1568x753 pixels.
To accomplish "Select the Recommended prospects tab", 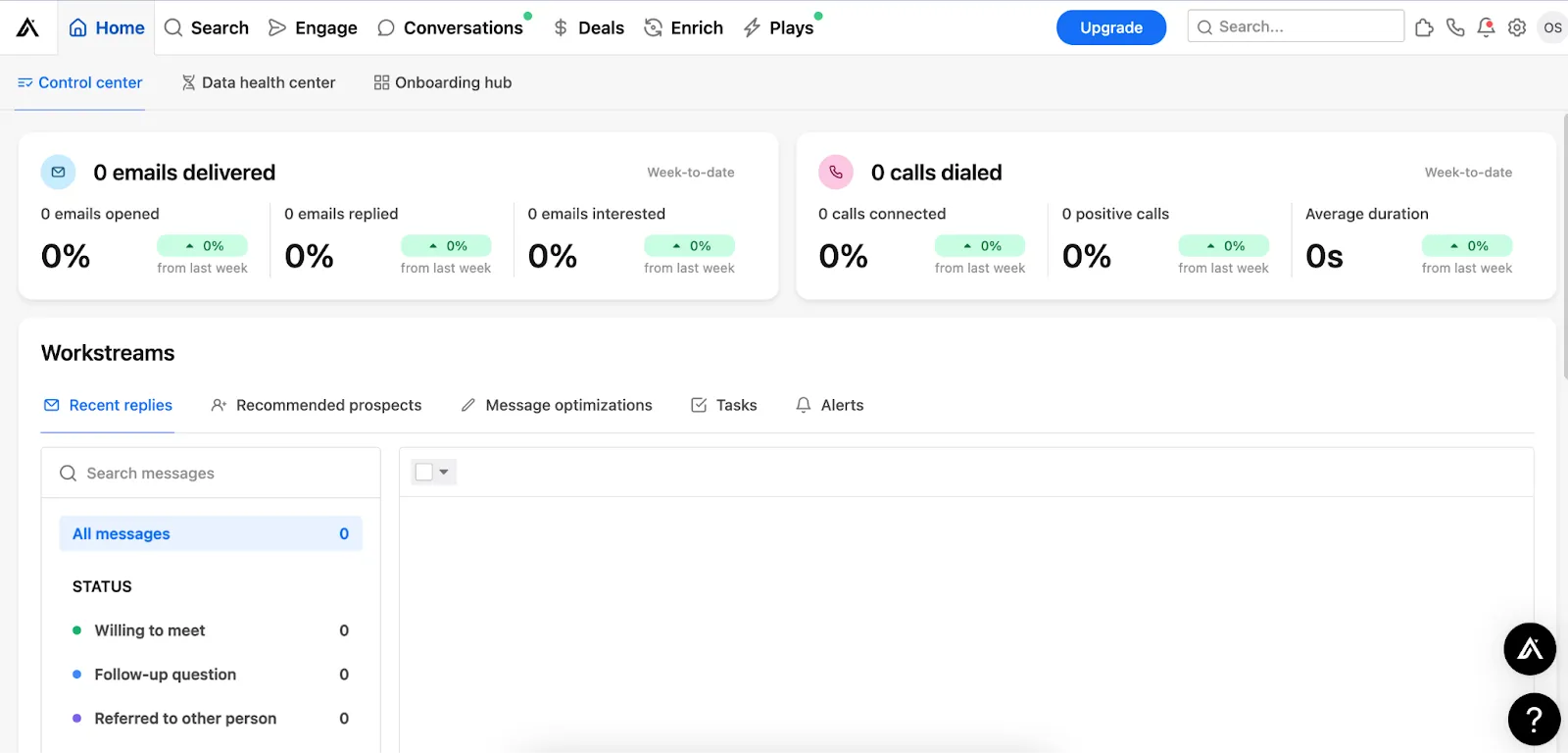I will (317, 405).
